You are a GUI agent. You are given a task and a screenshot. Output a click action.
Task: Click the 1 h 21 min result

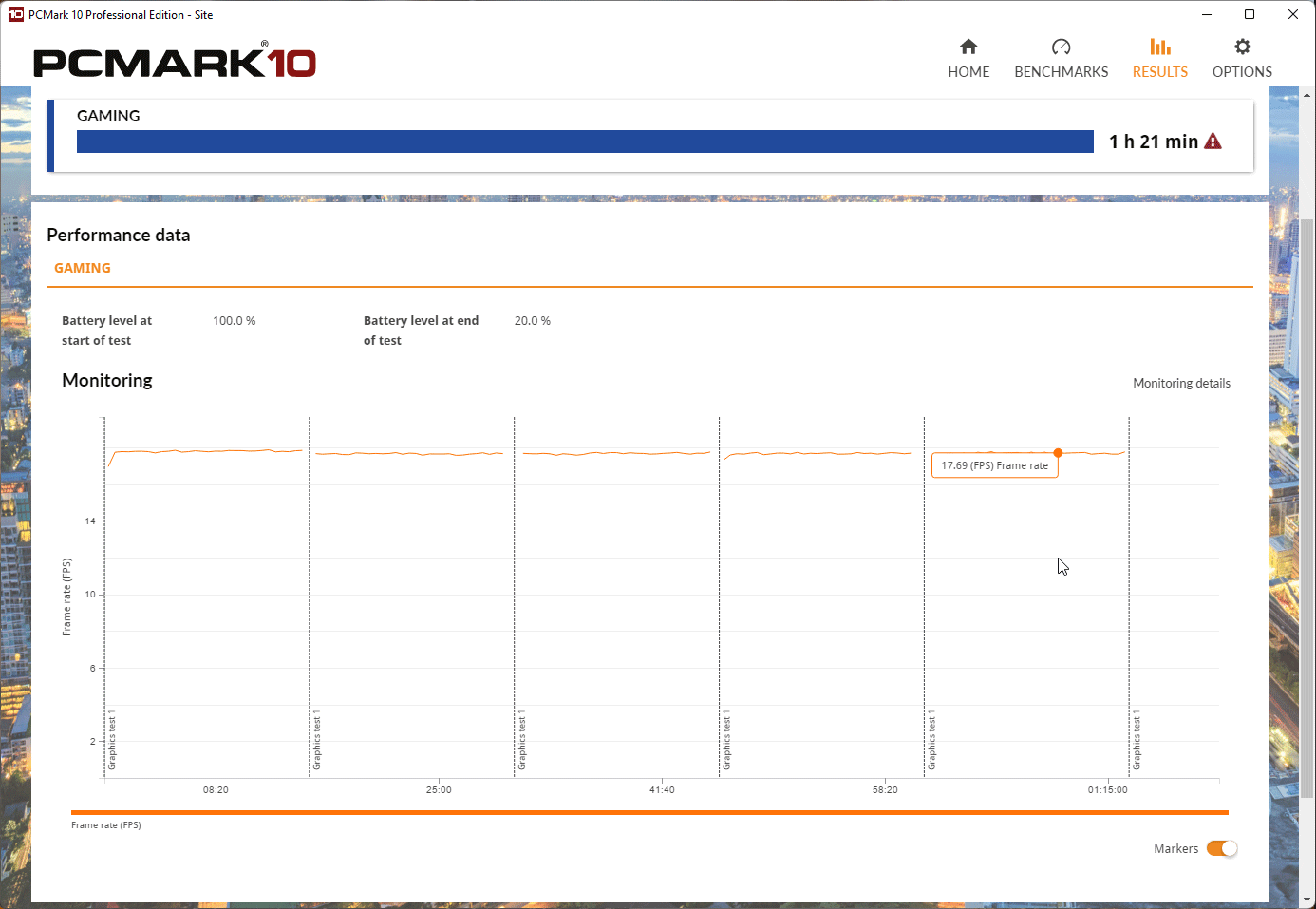[x=1154, y=142]
